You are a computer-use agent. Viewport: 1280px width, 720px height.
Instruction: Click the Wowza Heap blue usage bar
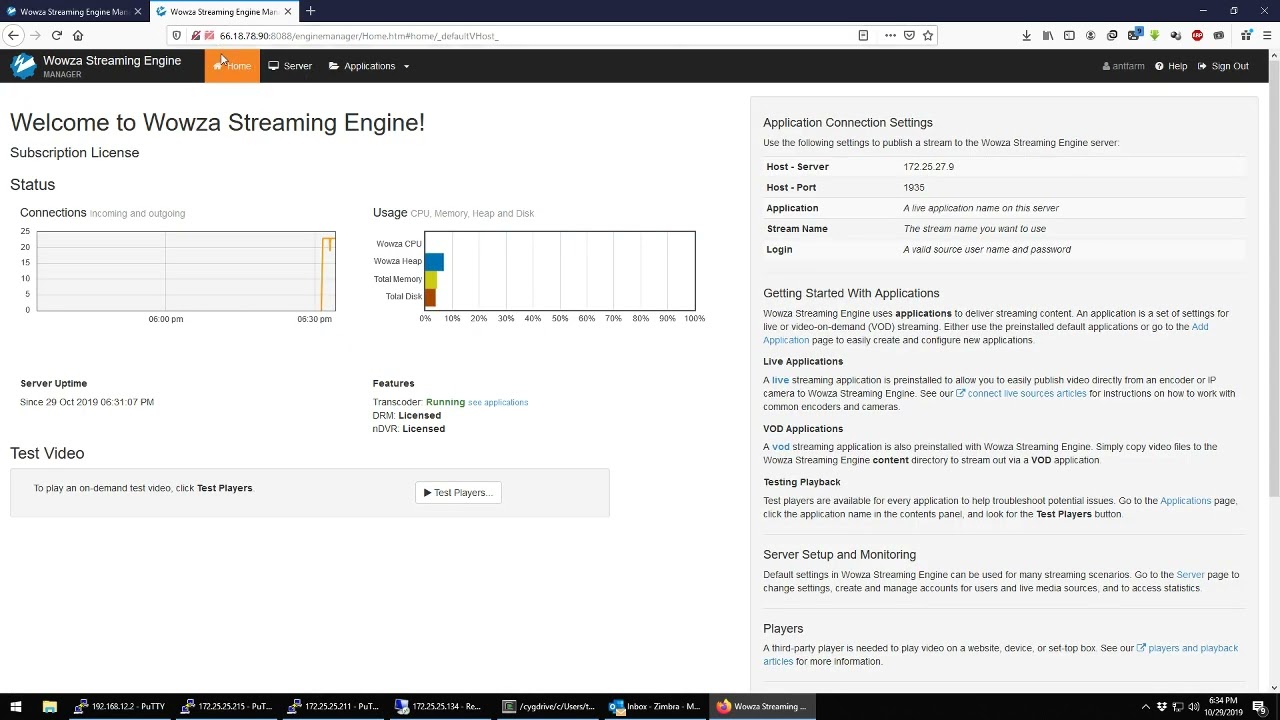click(x=434, y=262)
